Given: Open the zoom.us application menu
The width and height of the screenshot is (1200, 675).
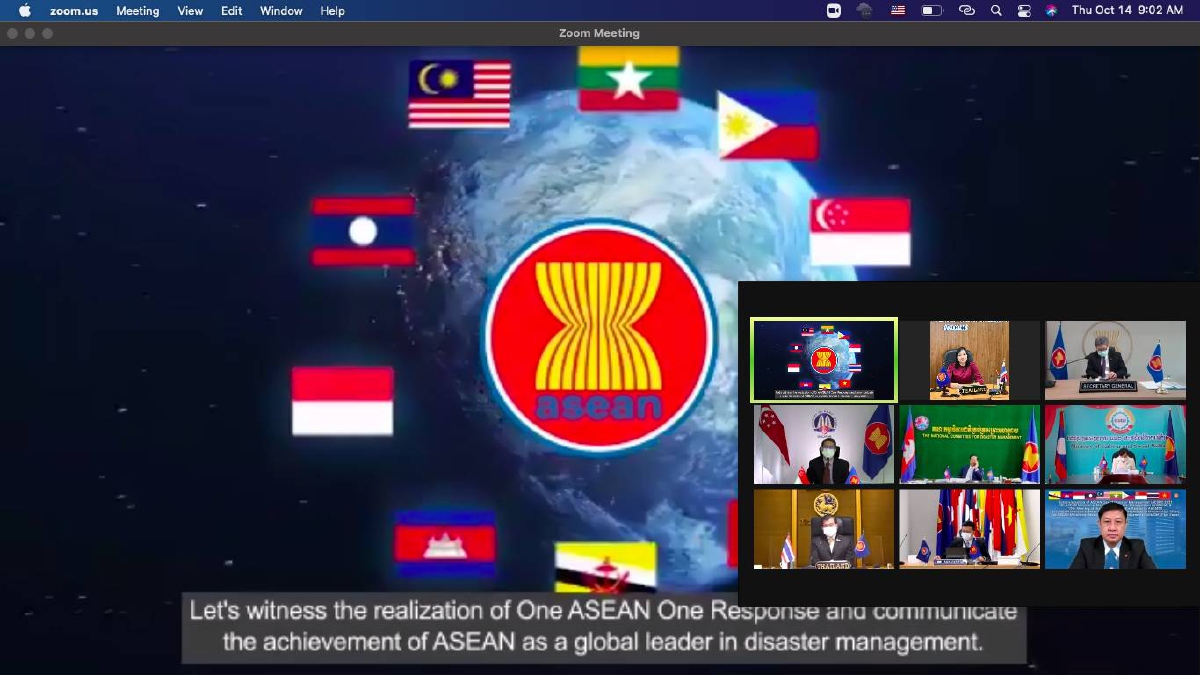Looking at the screenshot, I should [x=71, y=10].
